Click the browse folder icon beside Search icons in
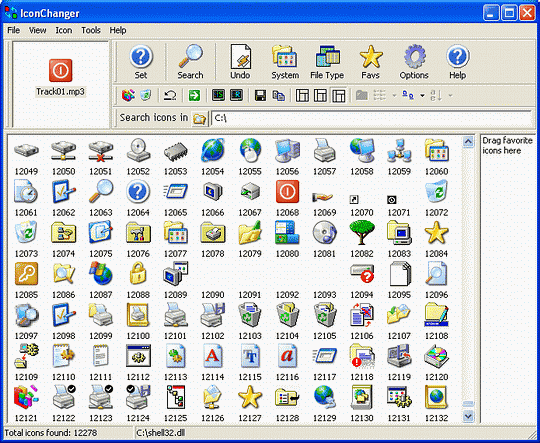The image size is (540, 443). click(200, 119)
